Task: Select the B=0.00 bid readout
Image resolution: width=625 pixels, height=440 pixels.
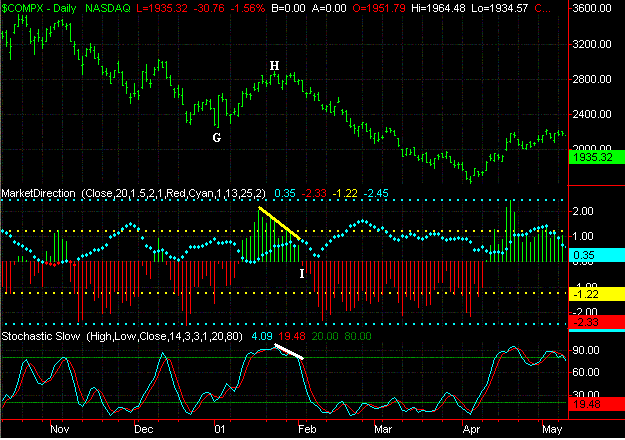Action: tap(289, 8)
